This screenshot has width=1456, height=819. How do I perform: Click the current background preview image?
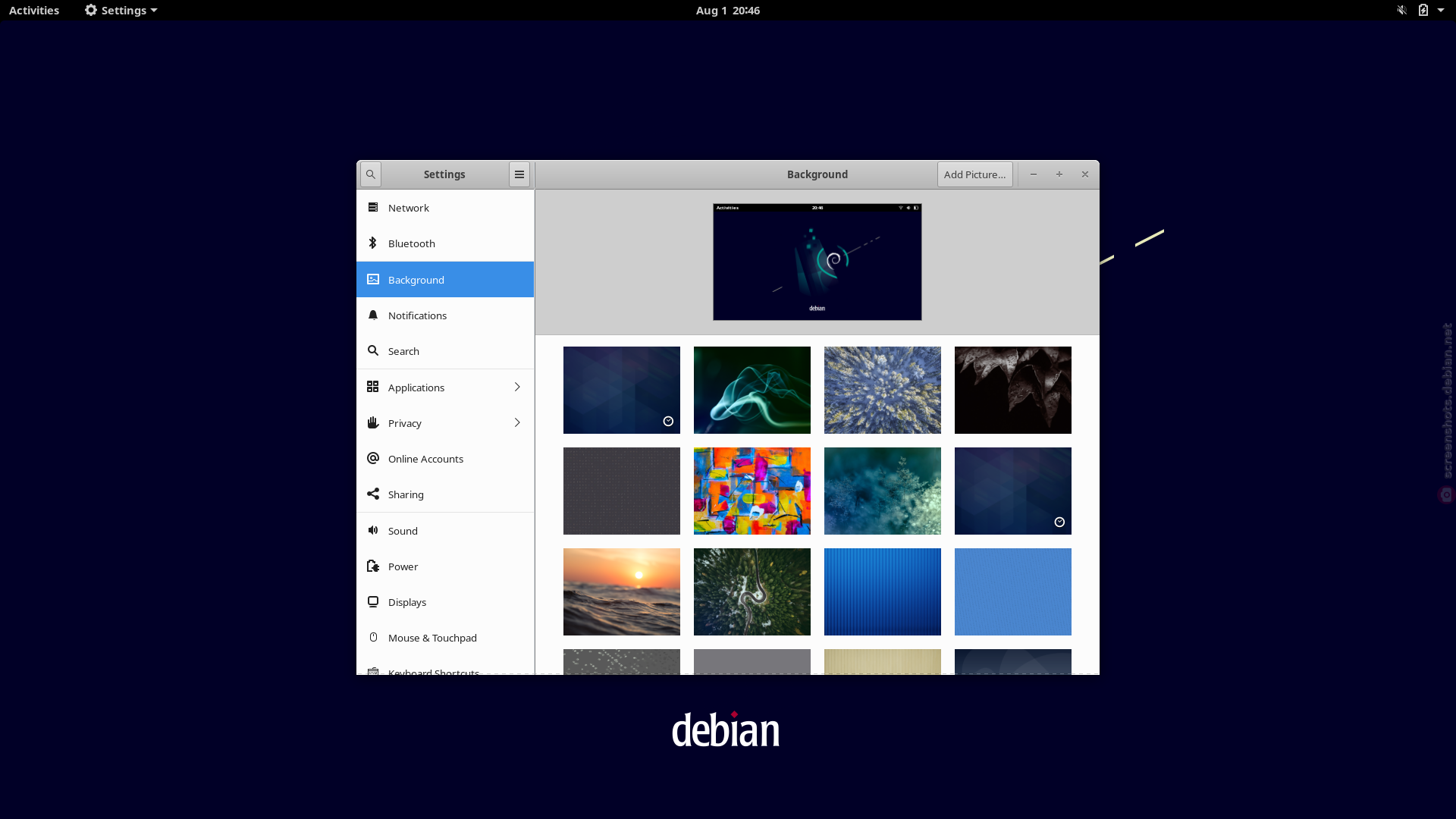[x=817, y=262]
